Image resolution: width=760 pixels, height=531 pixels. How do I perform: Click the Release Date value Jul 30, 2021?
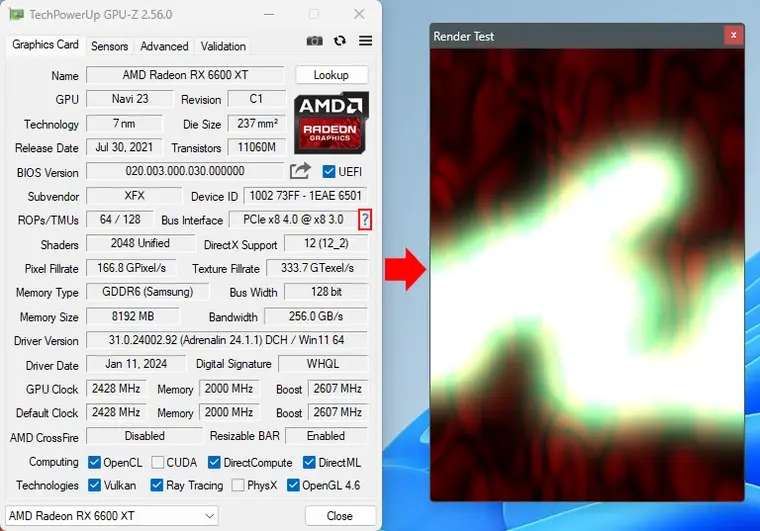click(124, 147)
